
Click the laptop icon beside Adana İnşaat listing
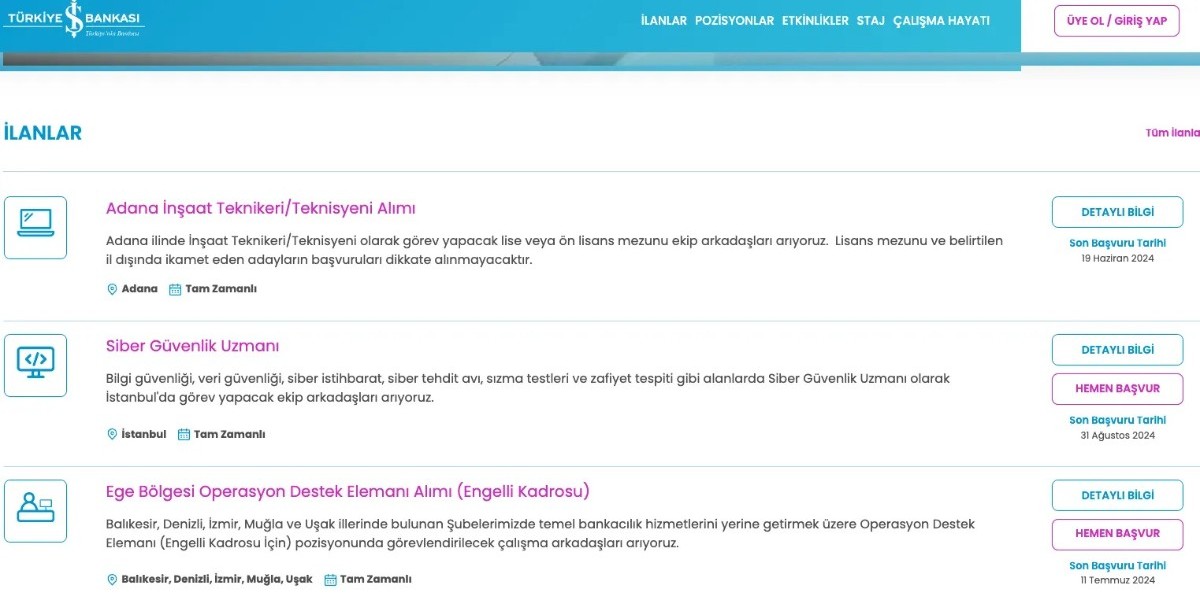pyautogui.click(x=36, y=227)
